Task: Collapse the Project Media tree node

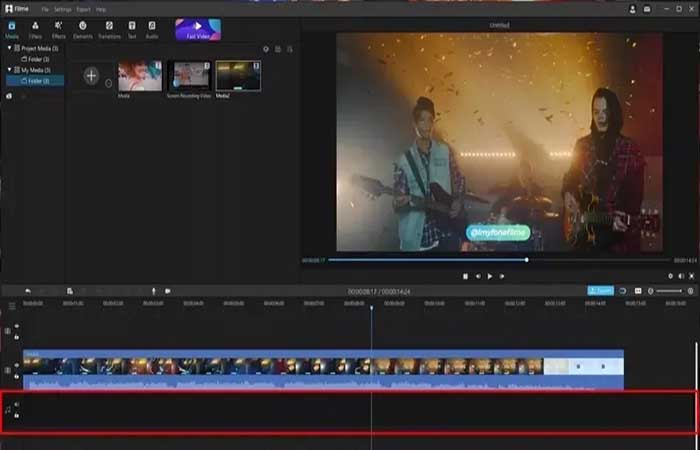Action: 9,48
